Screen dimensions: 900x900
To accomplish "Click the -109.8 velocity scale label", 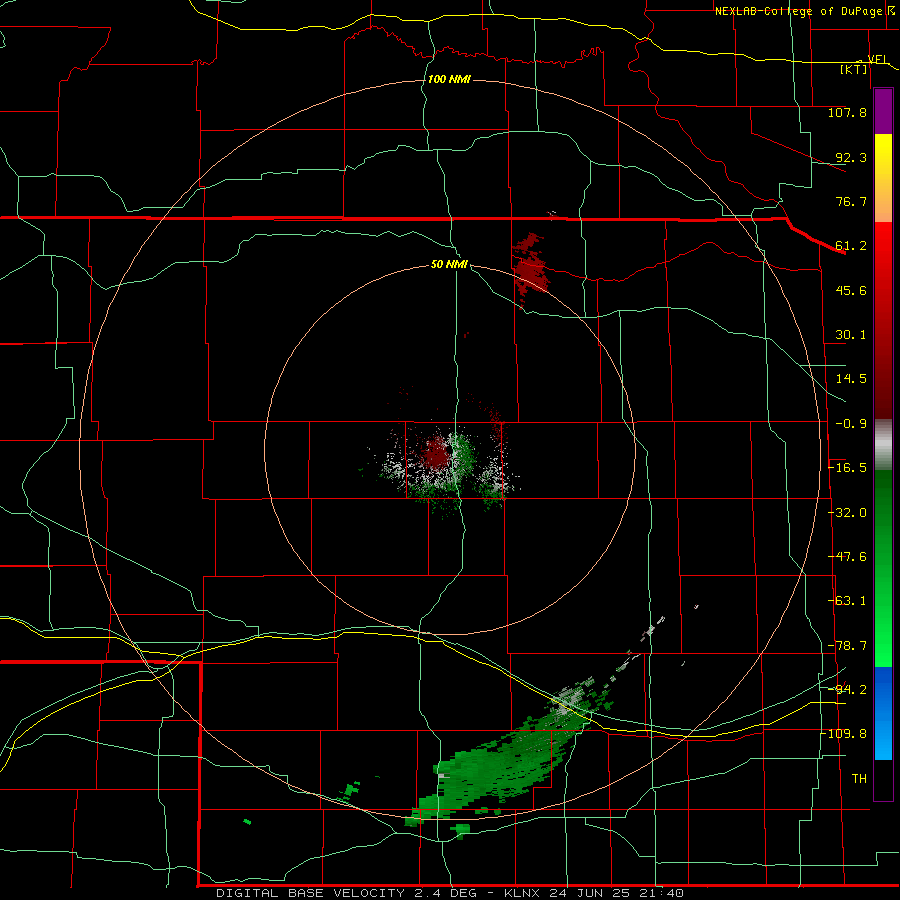I will tap(846, 734).
